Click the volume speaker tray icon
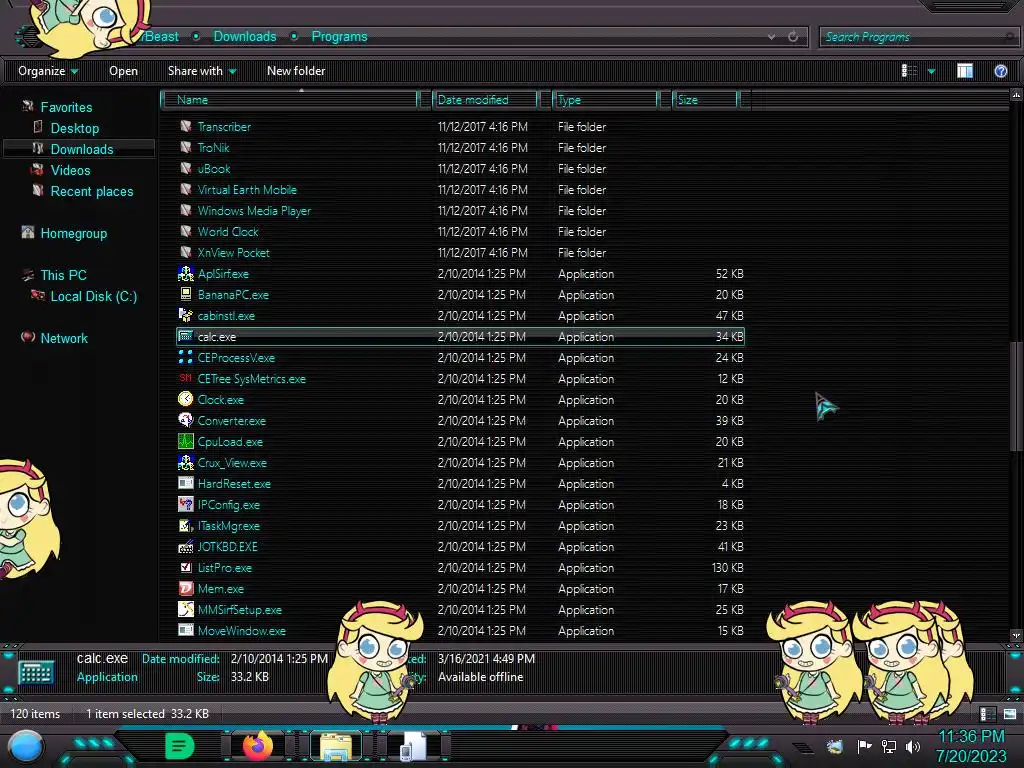The width and height of the screenshot is (1024, 768). click(913, 746)
